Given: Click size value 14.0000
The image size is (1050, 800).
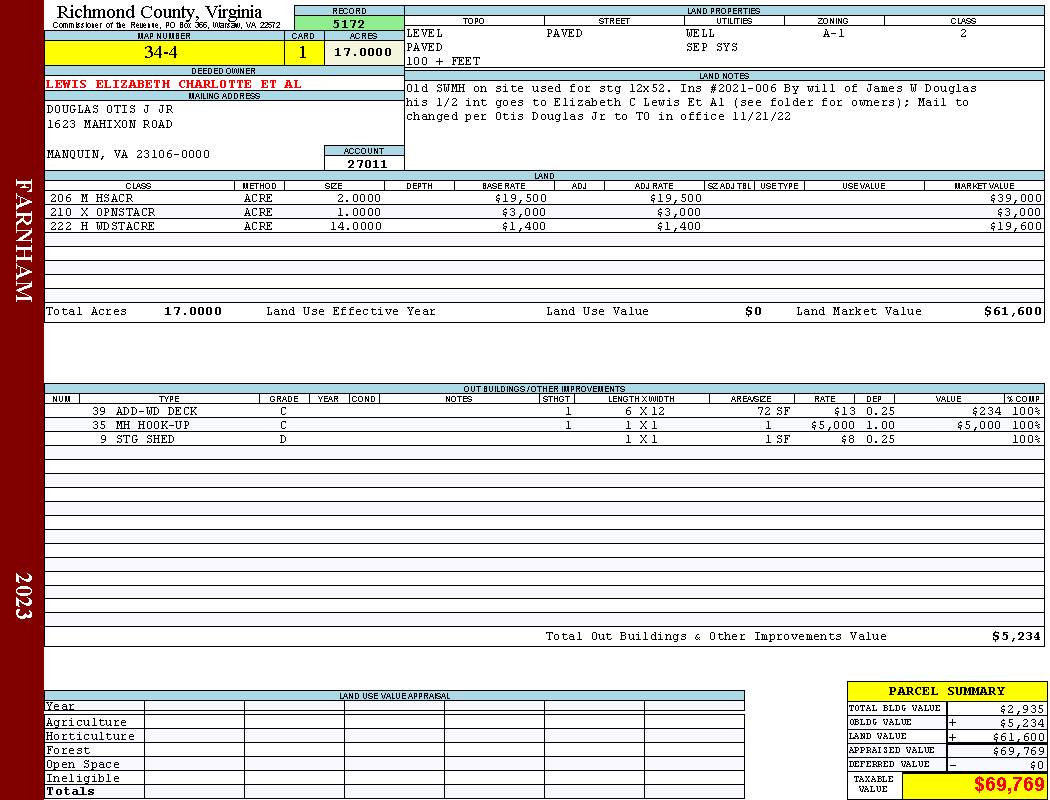Looking at the screenshot, I should (x=356, y=226).
